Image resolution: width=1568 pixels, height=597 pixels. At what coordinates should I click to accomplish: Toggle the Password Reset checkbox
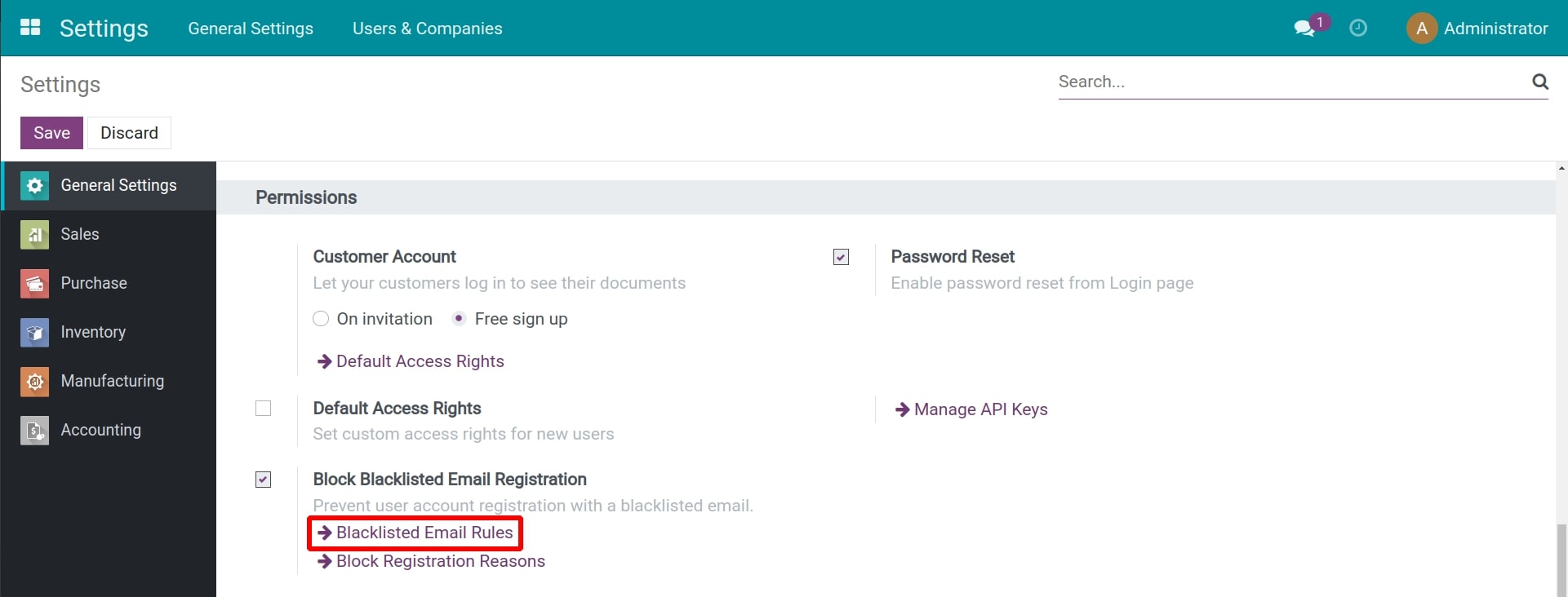pos(841,257)
